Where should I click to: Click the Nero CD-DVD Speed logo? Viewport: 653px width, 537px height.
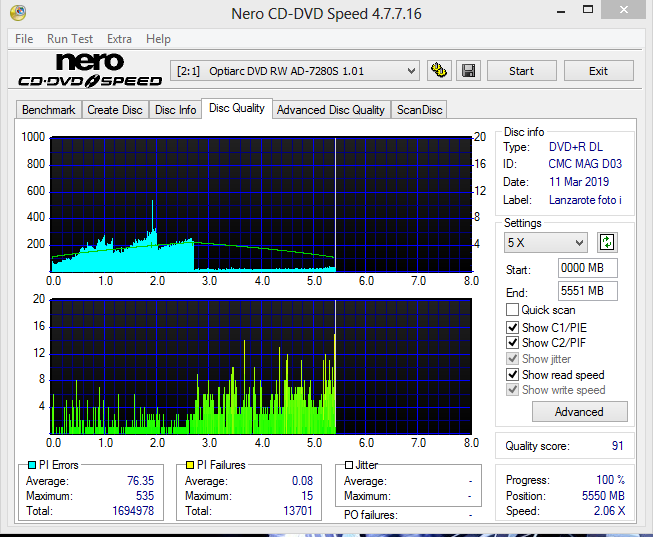coord(90,70)
